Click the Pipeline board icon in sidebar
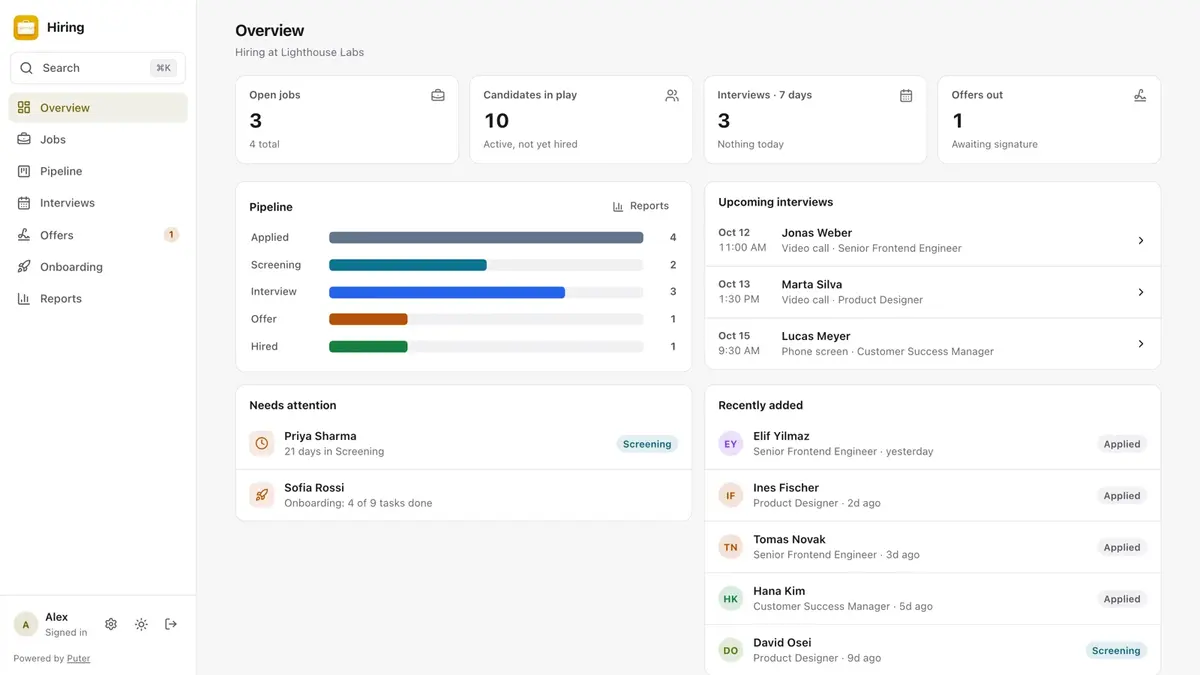The height and width of the screenshot is (675, 1200). tap(24, 172)
